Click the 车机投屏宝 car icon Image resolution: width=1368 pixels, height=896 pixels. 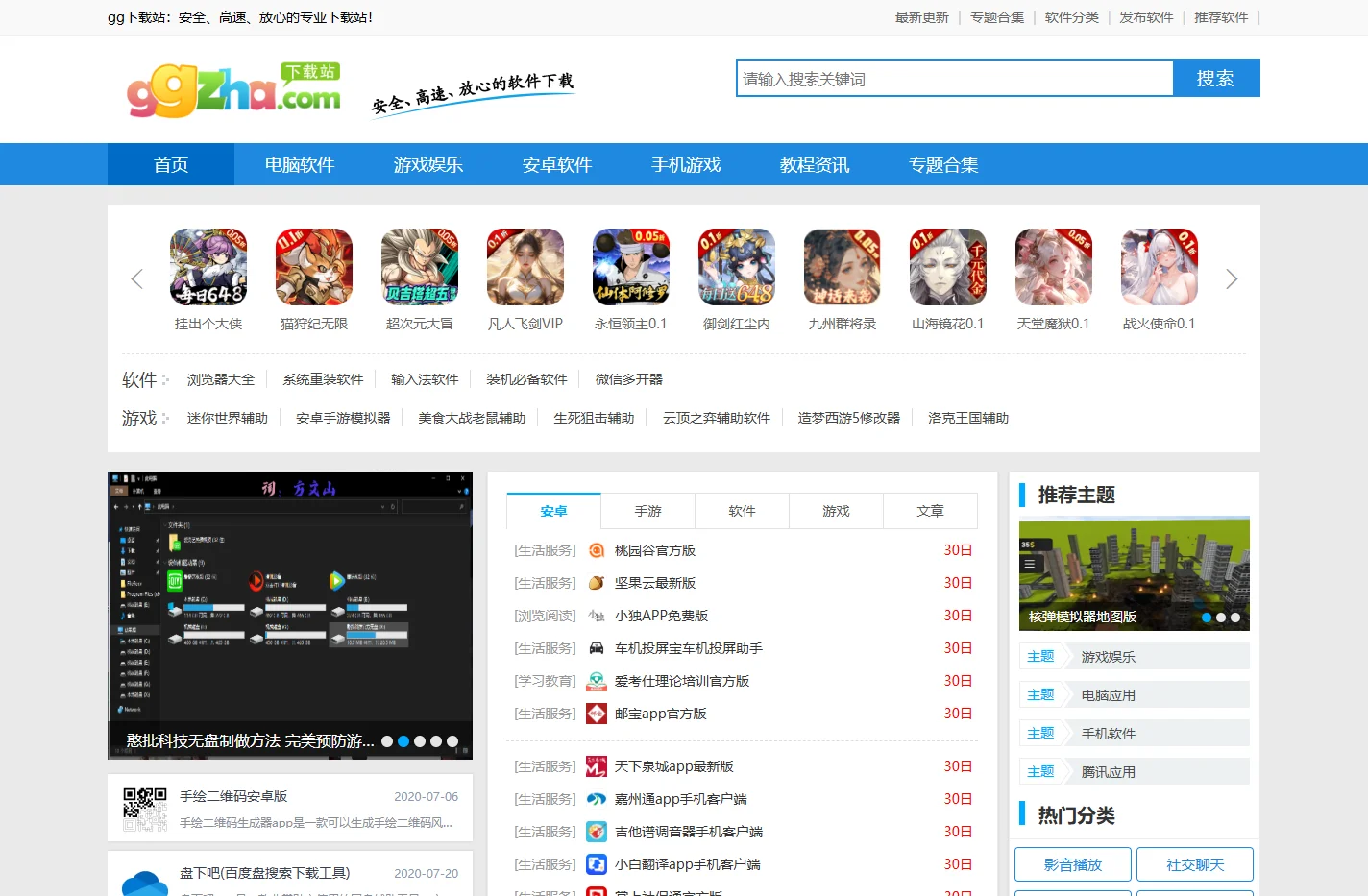597,648
